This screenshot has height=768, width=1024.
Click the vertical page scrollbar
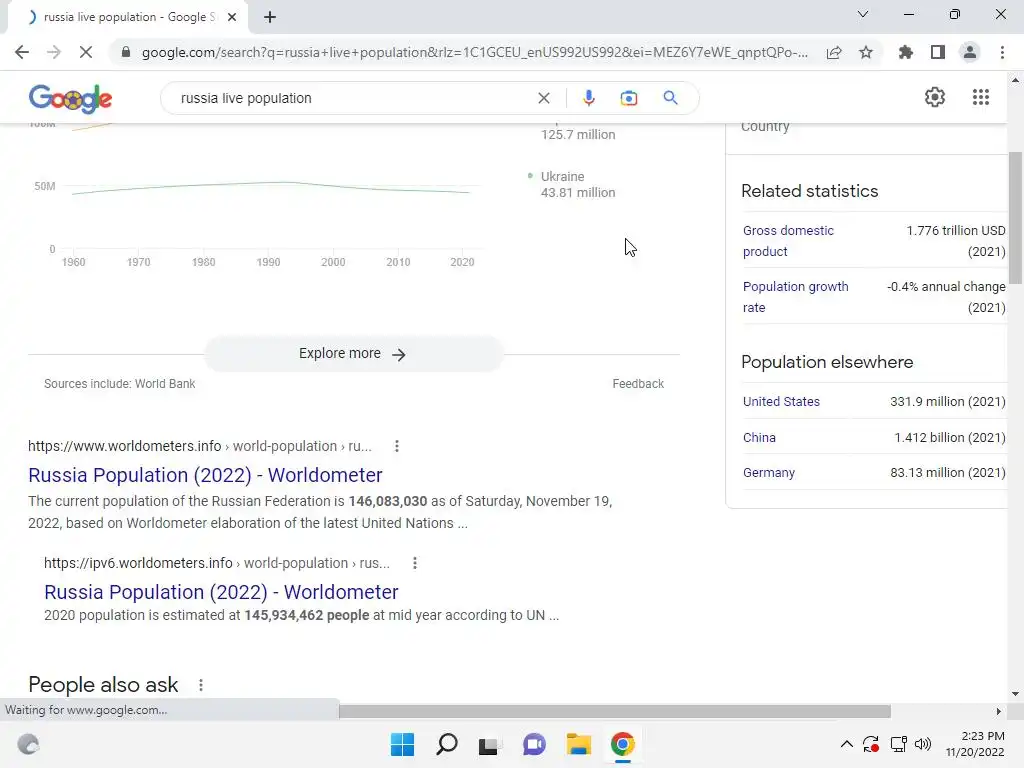coord(1015,217)
